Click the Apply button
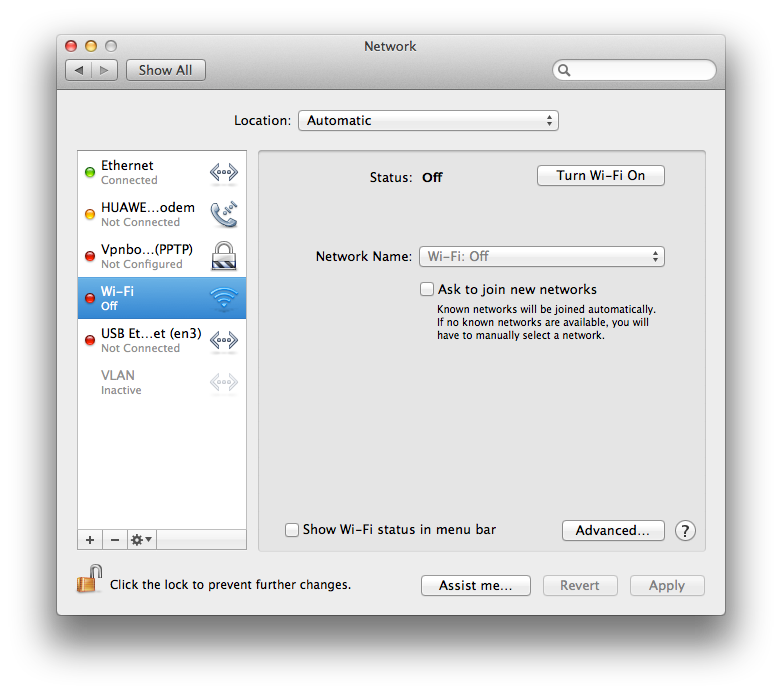The height and width of the screenshot is (694, 782). pos(667,585)
